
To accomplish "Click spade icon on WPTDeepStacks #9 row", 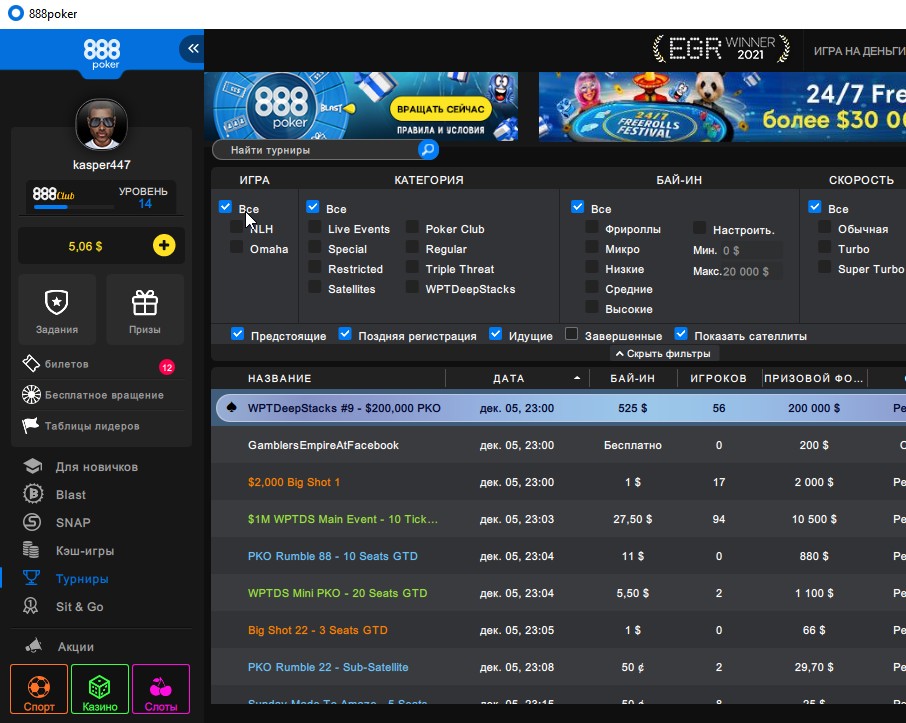I will coord(232,407).
